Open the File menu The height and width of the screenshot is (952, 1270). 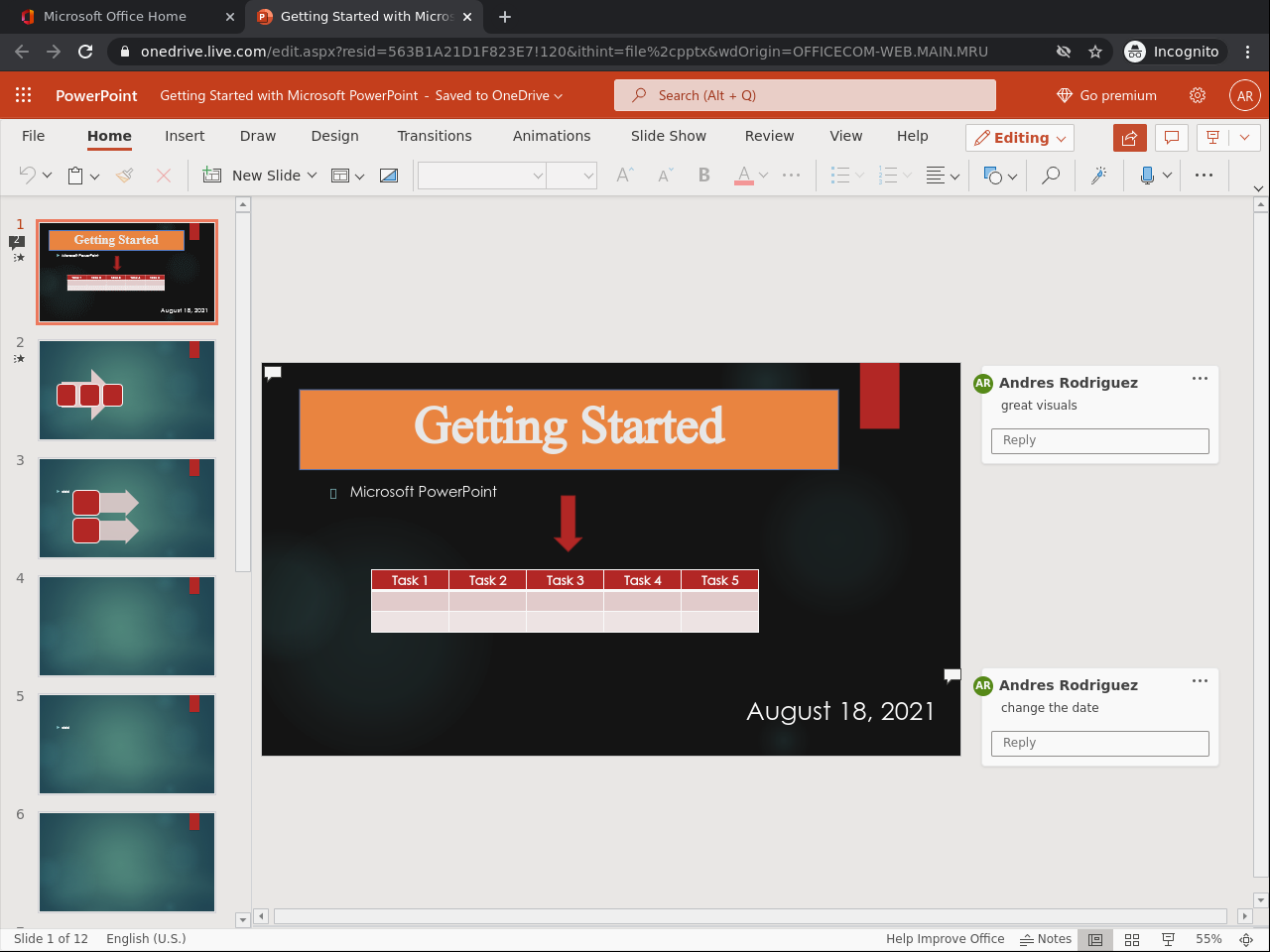34,136
